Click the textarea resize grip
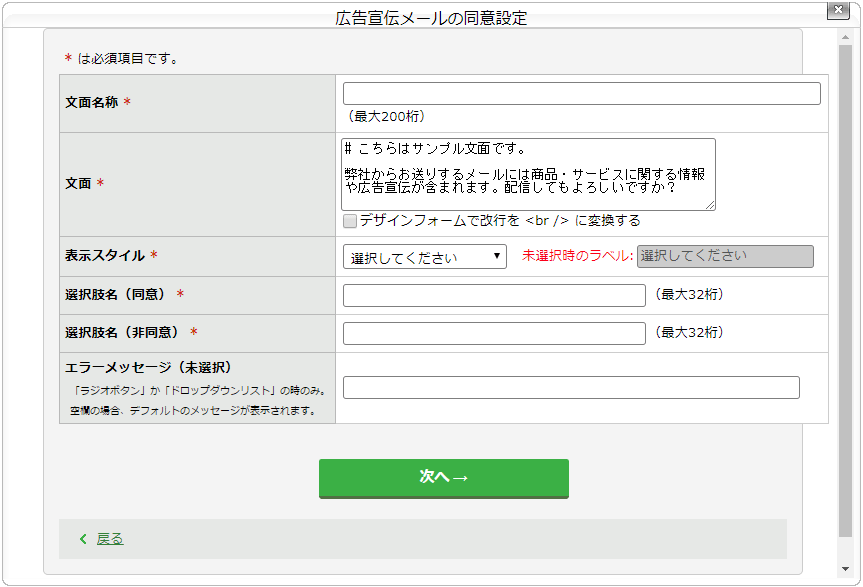Screen dimensions: 863x587 pyautogui.click(x=710, y=205)
